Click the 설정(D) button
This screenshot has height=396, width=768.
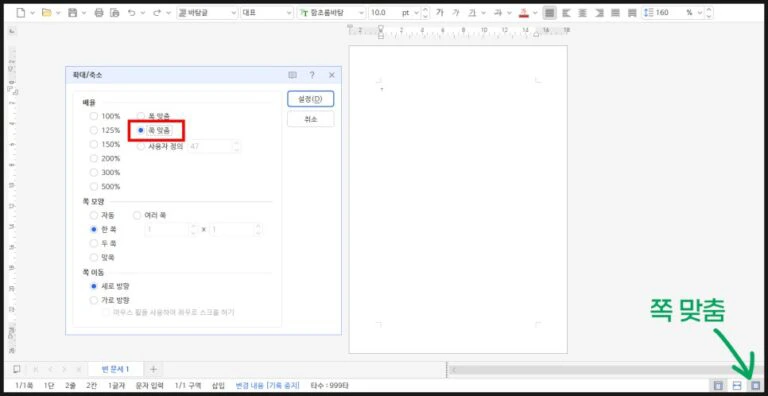[x=311, y=99]
